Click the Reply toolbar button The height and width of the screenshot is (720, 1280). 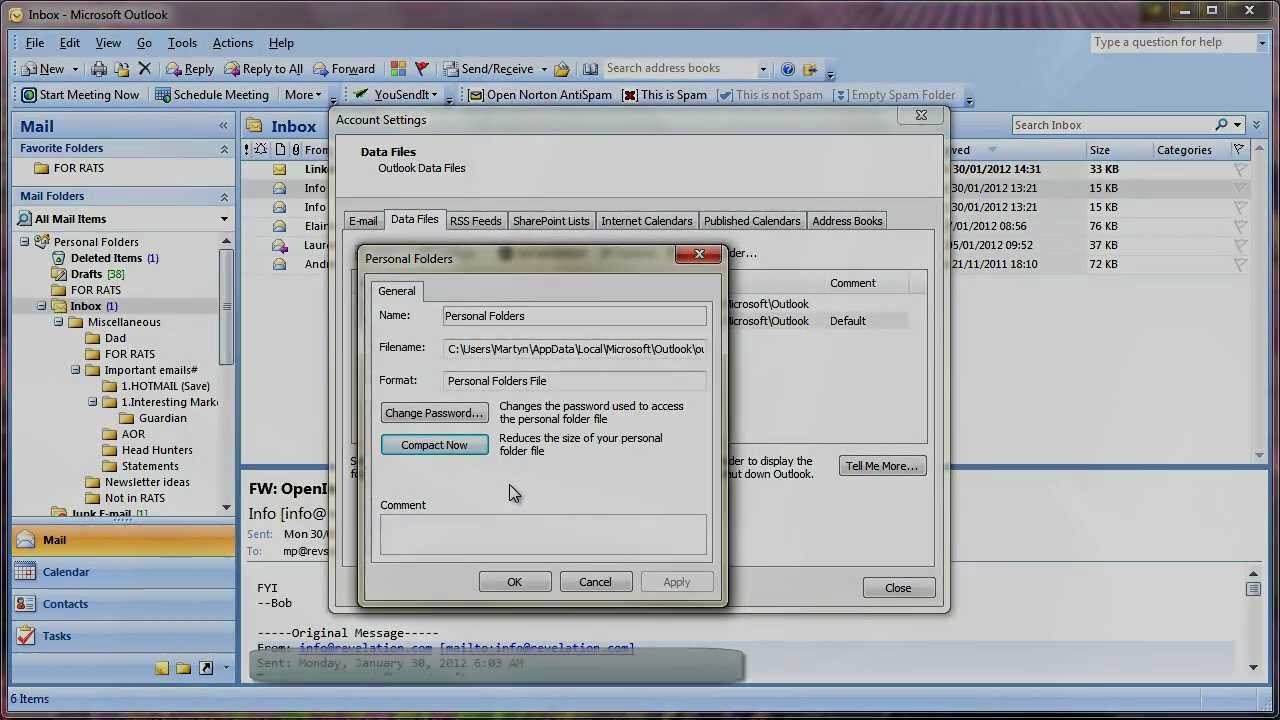pos(190,69)
